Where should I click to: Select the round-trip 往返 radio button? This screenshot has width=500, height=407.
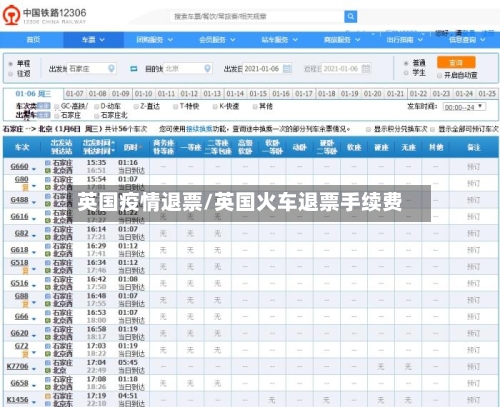[11, 74]
